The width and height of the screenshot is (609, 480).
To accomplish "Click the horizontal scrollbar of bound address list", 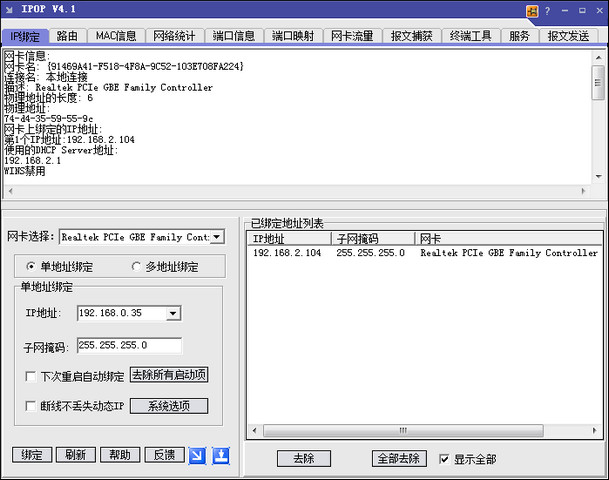I will click(403, 430).
